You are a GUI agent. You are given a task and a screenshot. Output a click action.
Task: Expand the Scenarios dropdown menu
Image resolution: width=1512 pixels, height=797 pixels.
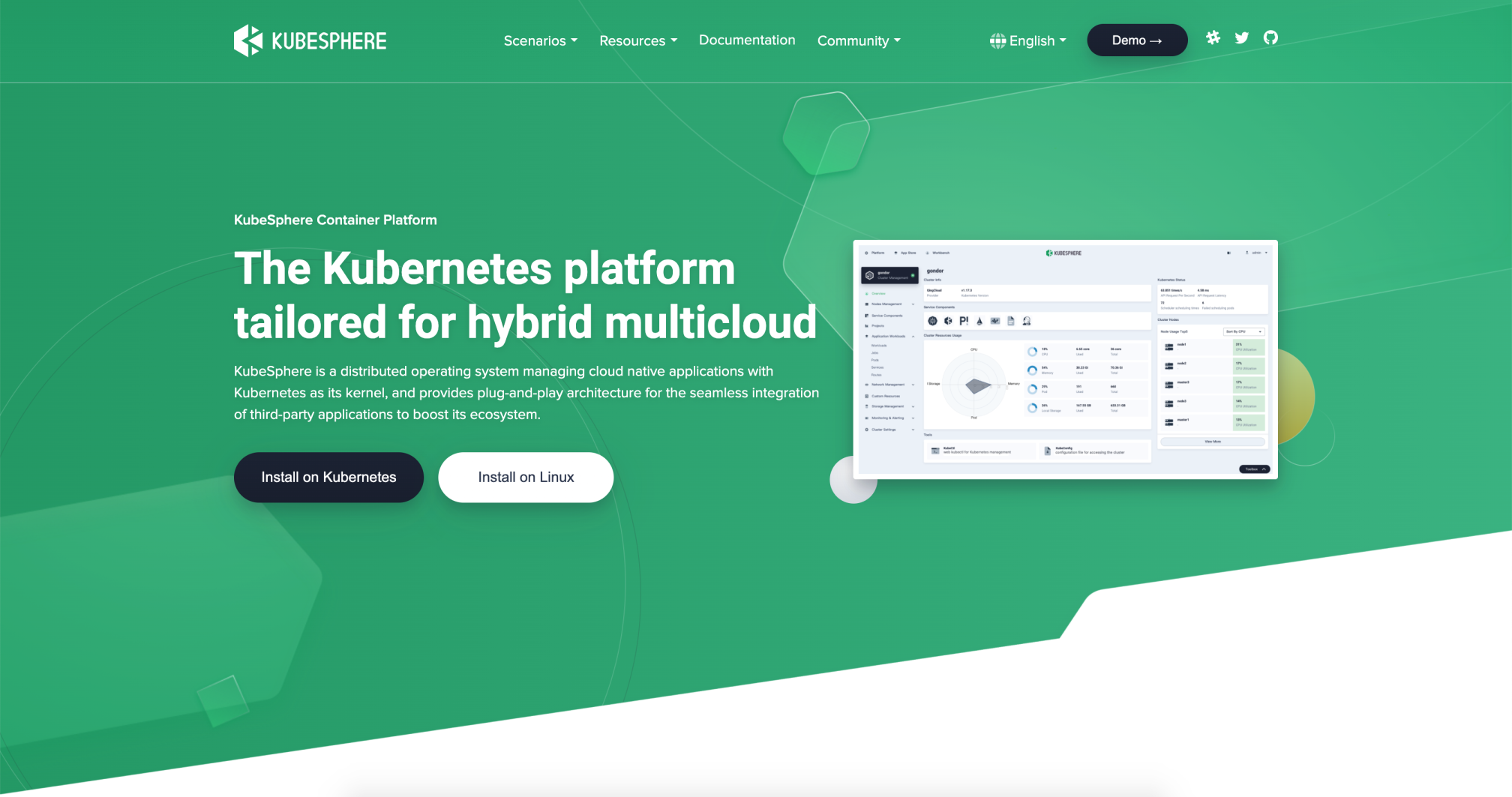tap(540, 40)
